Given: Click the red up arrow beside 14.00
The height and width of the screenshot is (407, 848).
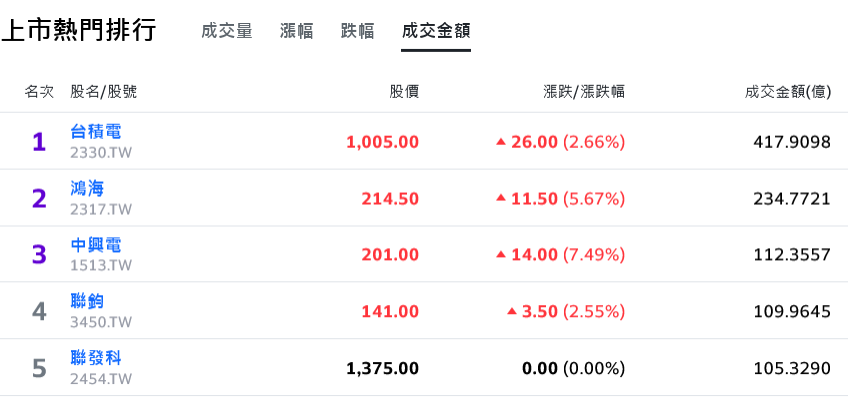Looking at the screenshot, I should (500, 255).
